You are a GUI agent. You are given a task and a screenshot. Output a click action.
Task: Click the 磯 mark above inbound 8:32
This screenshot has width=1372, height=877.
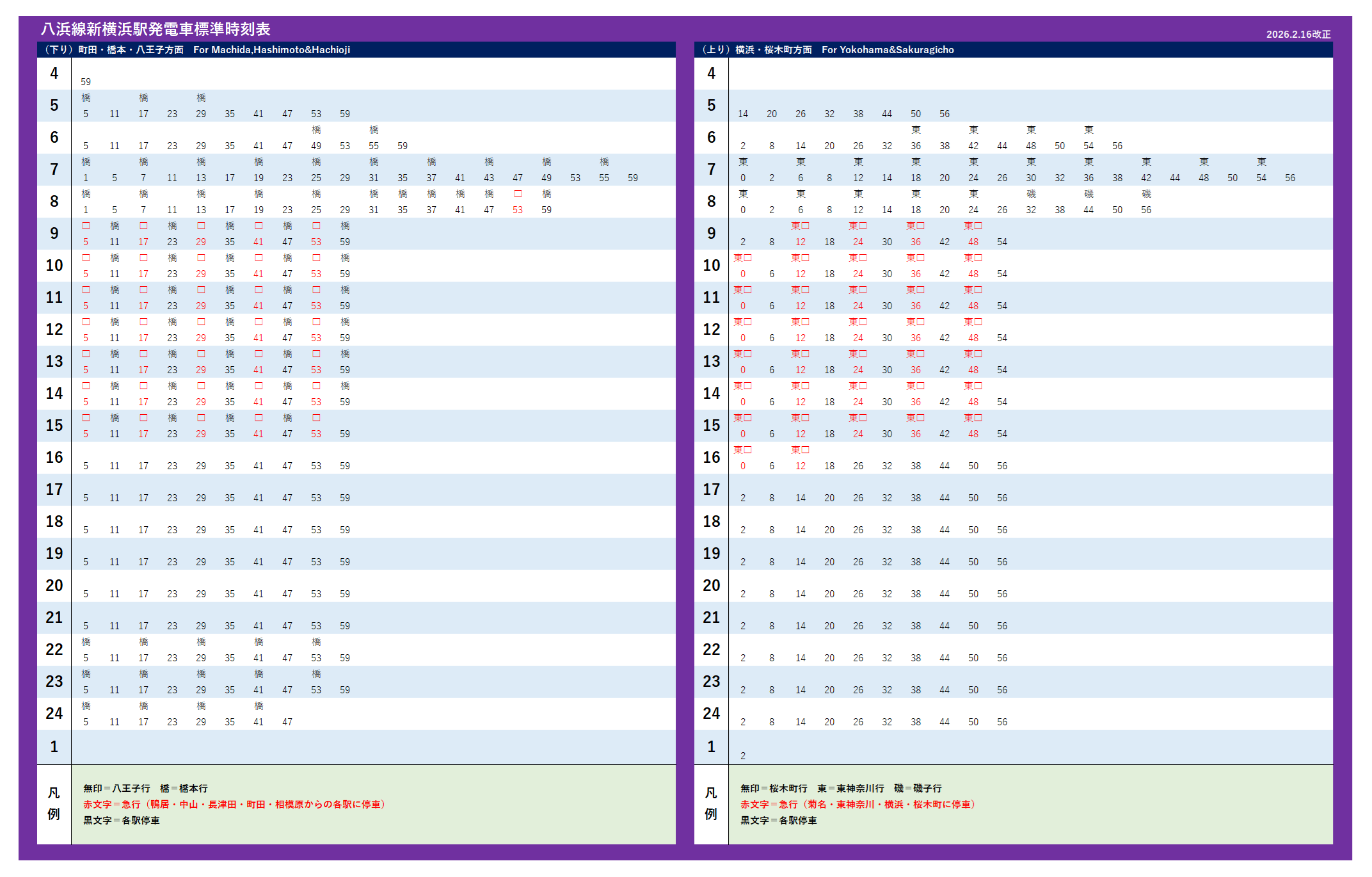(1031, 194)
